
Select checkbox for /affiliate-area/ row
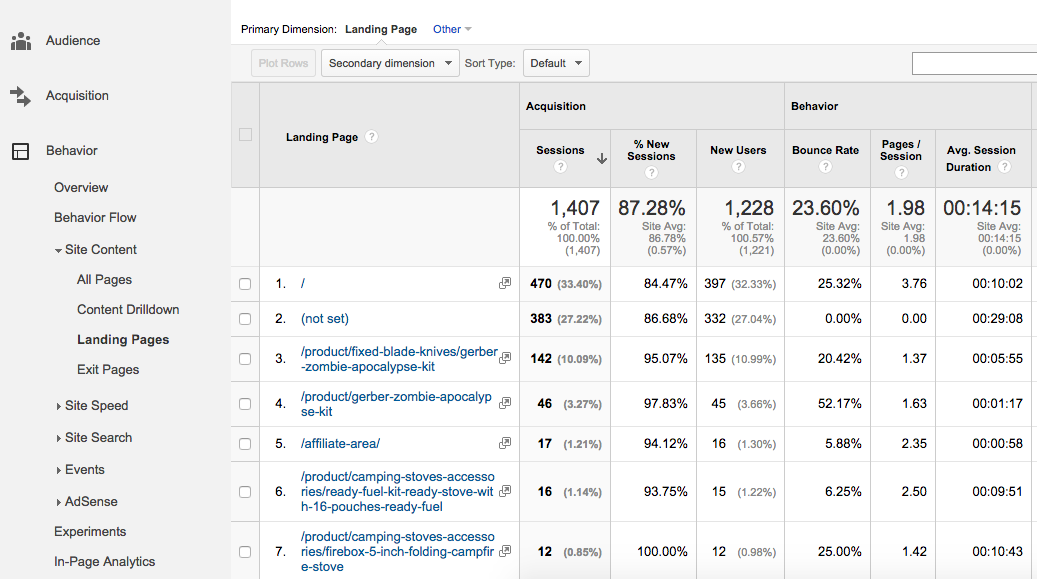(245, 444)
